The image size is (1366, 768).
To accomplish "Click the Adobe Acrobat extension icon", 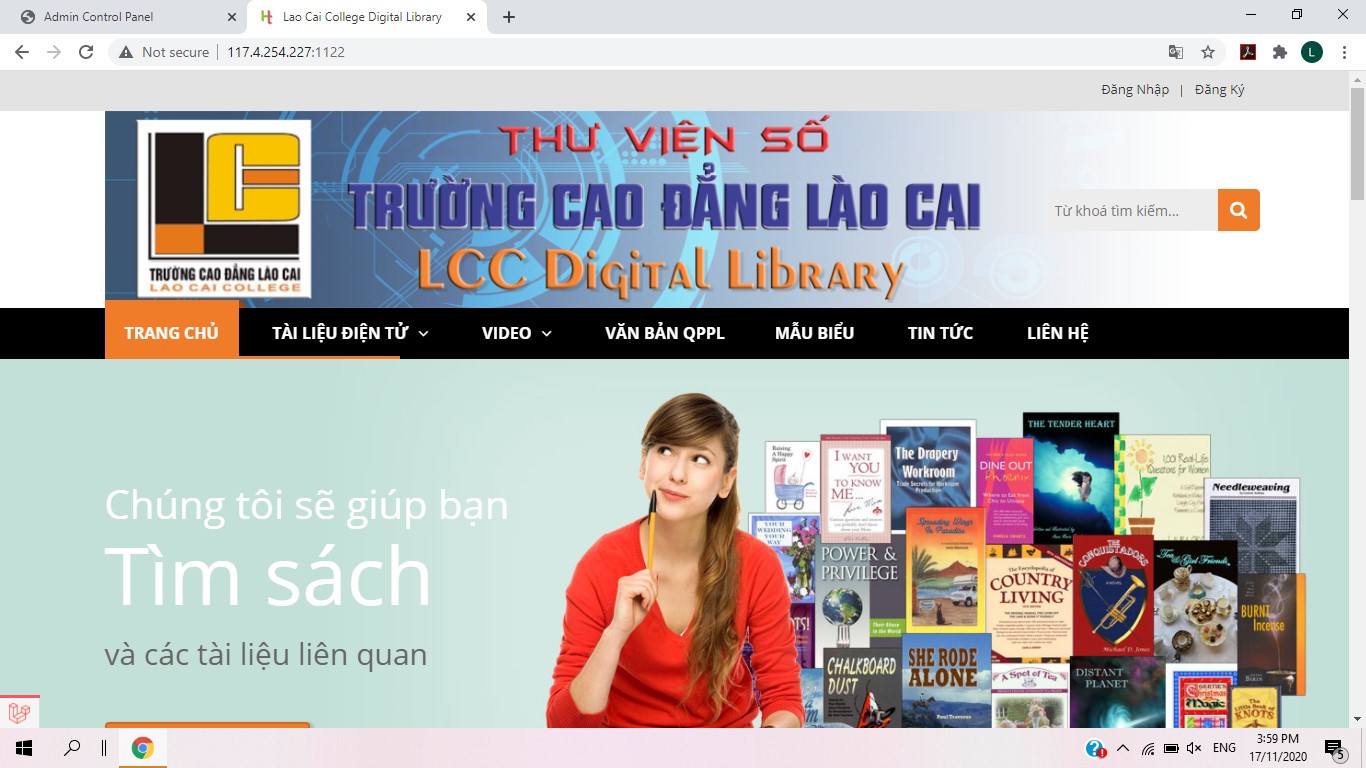I will click(1248, 52).
